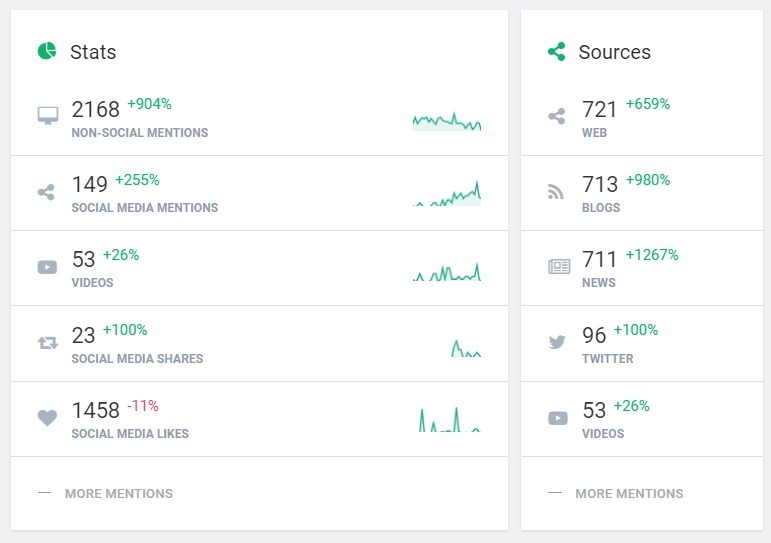771x543 pixels.
Task: Click the Twitter bird icon
Action: point(557,342)
